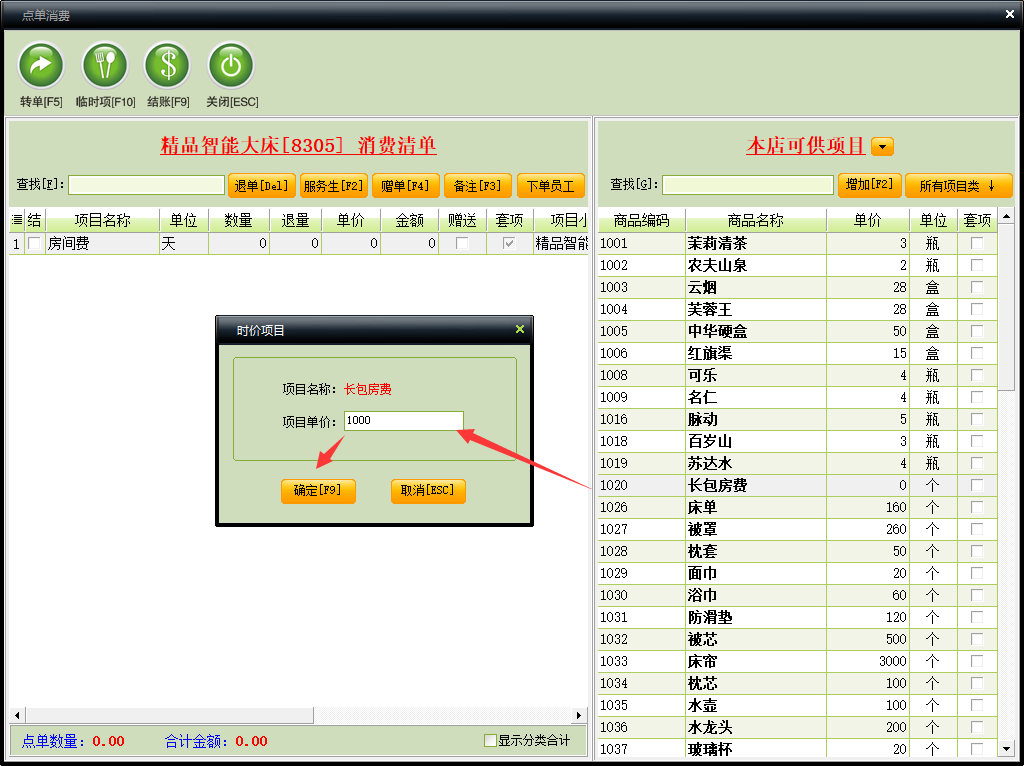The width and height of the screenshot is (1024, 766).
Task: Click the 转单[F5] transfer order icon
Action: (40, 65)
